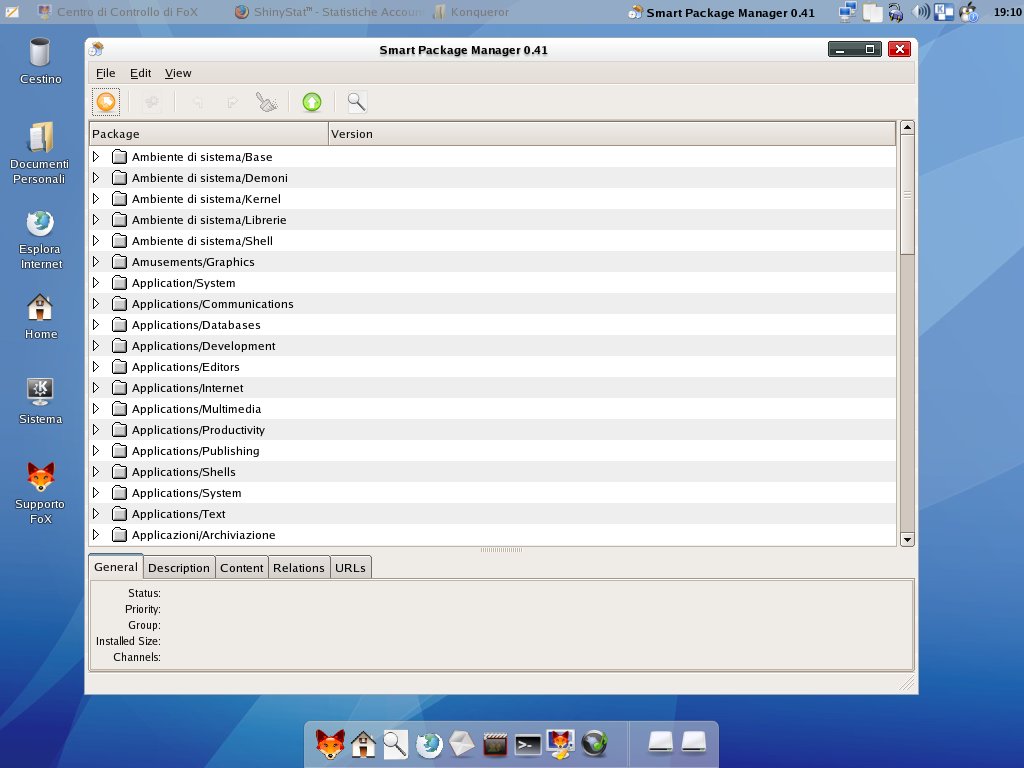Click the clipboard tray icon
Screen dimensions: 1024x768
pyautogui.click(x=872, y=12)
